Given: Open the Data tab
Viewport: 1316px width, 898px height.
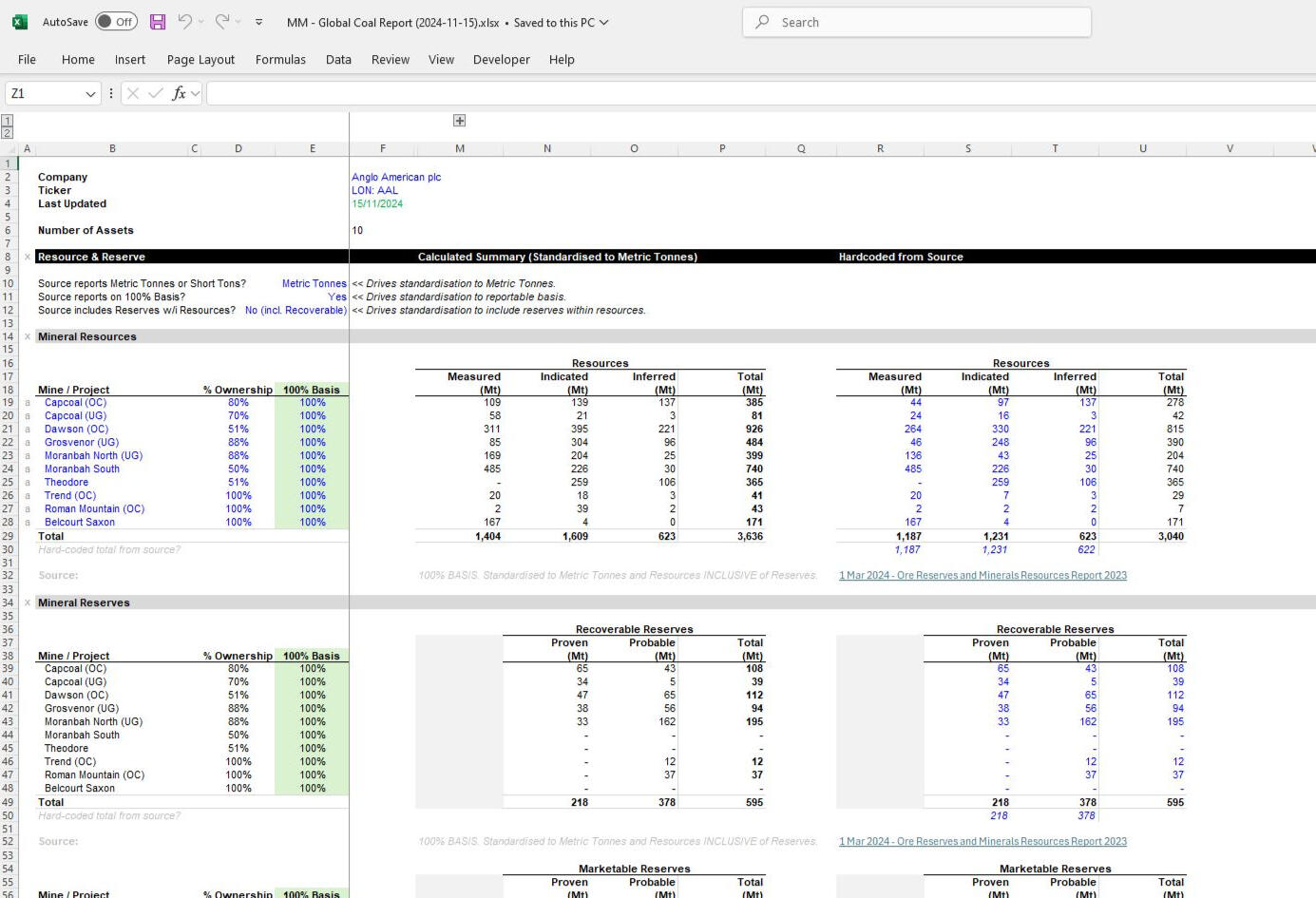Looking at the screenshot, I should (x=338, y=59).
